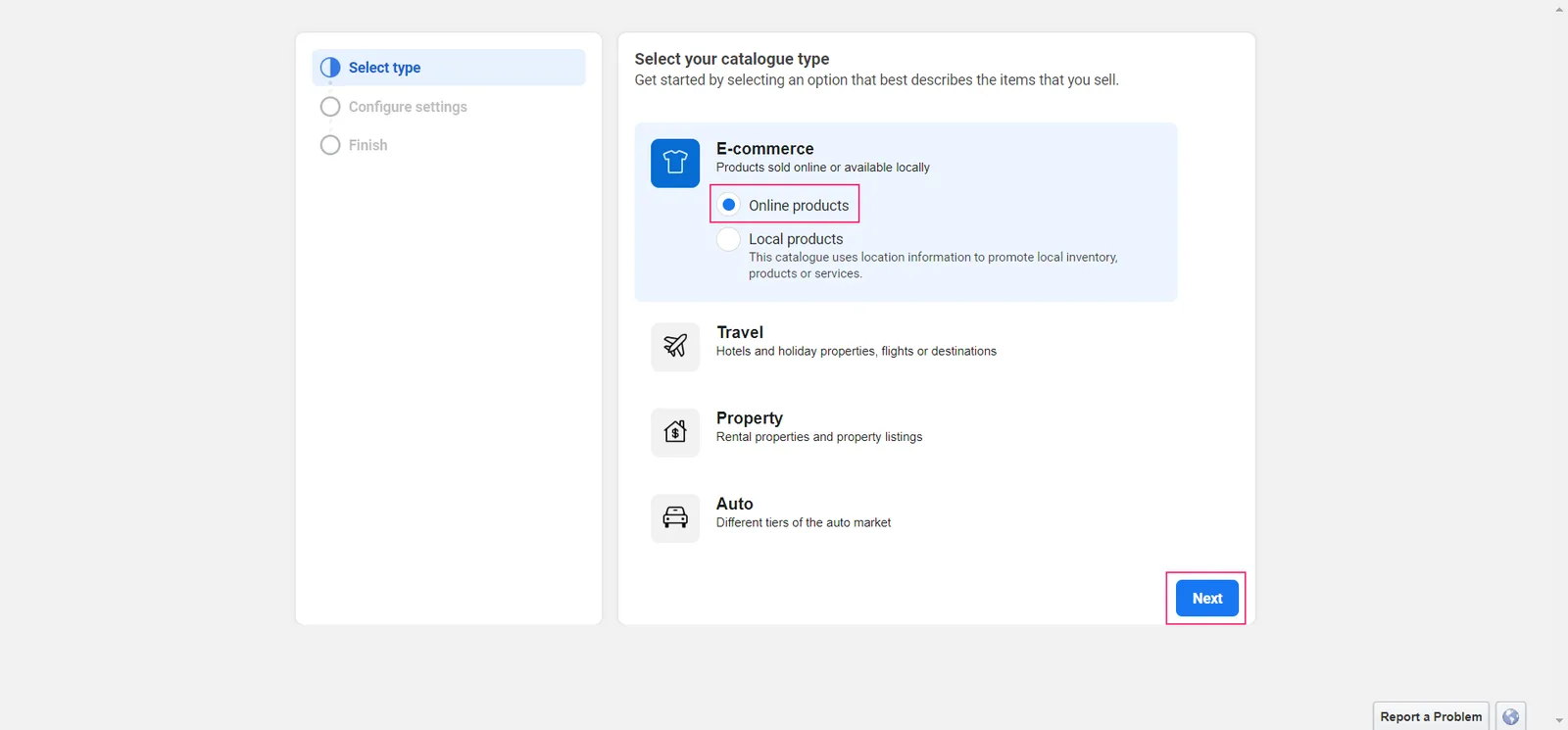Screen dimensions: 1568x730
Task: Click the page scrollbar up arrow
Action: click(1559, 8)
